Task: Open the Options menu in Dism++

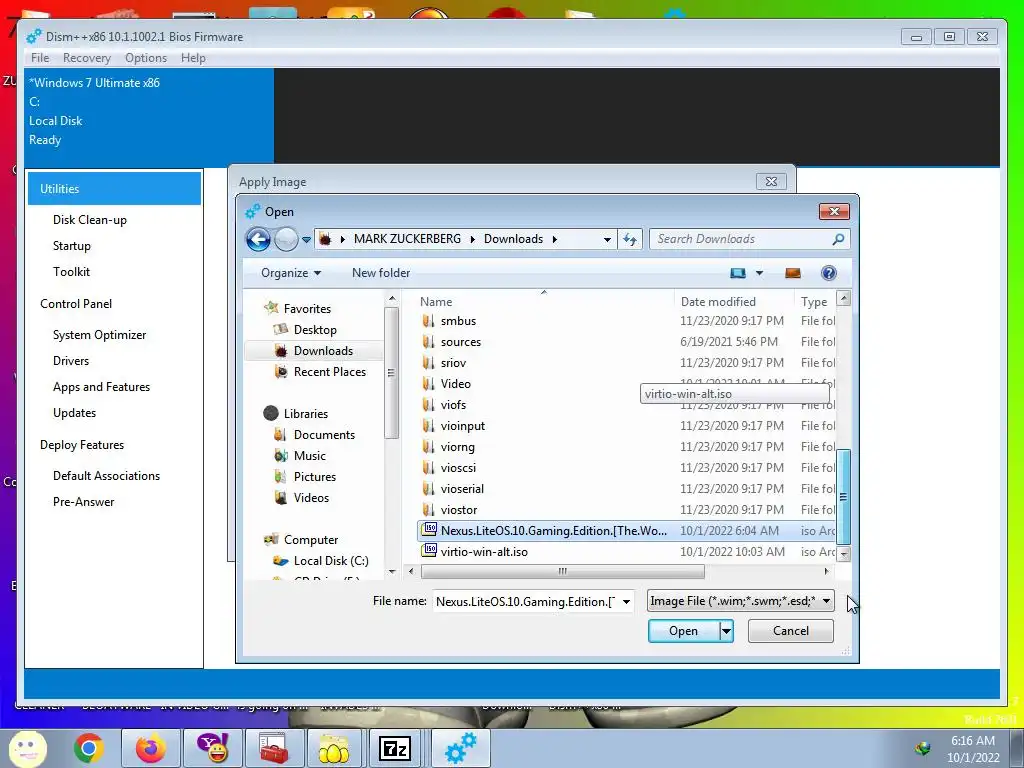Action: pyautogui.click(x=146, y=58)
